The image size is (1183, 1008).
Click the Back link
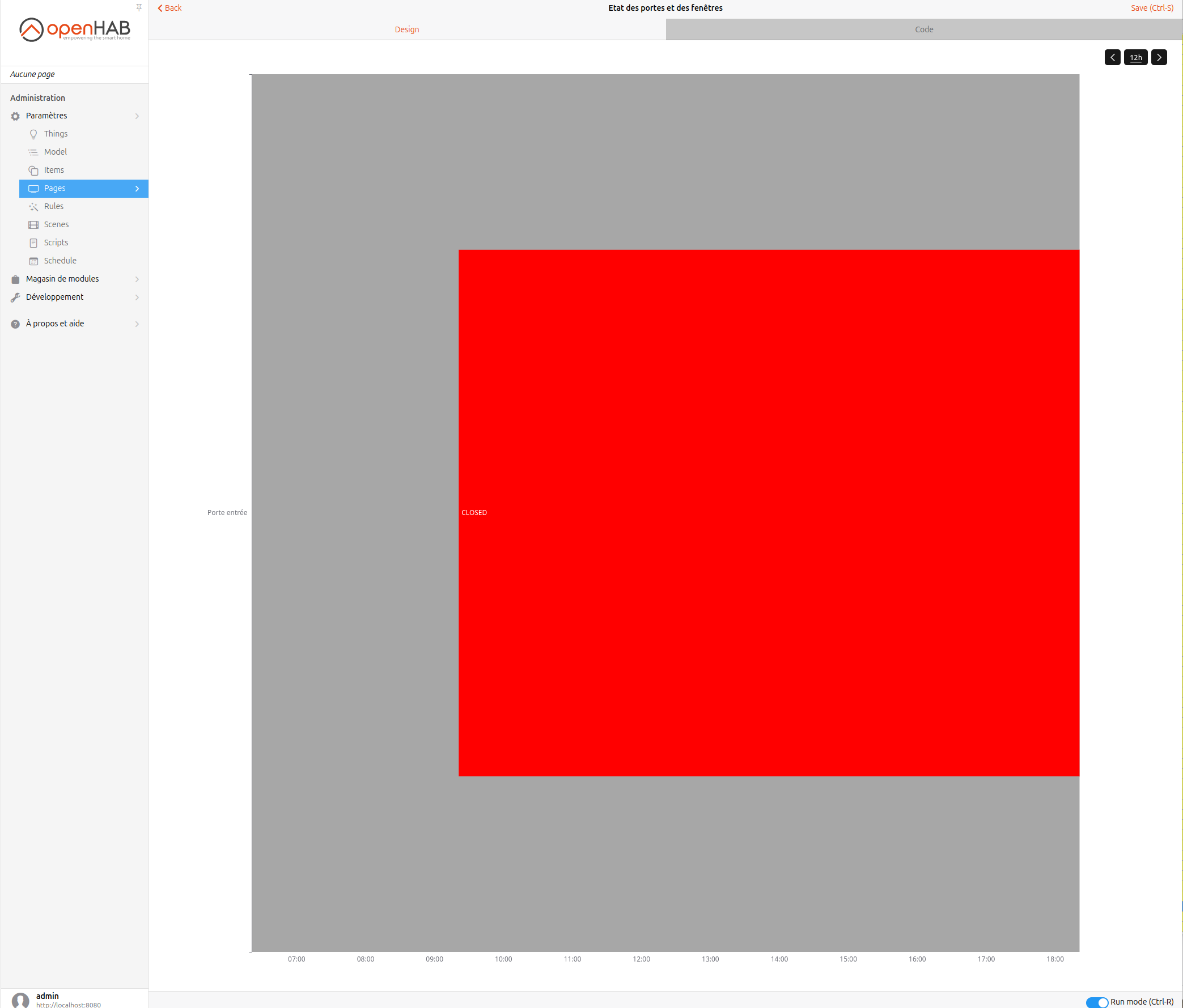169,8
